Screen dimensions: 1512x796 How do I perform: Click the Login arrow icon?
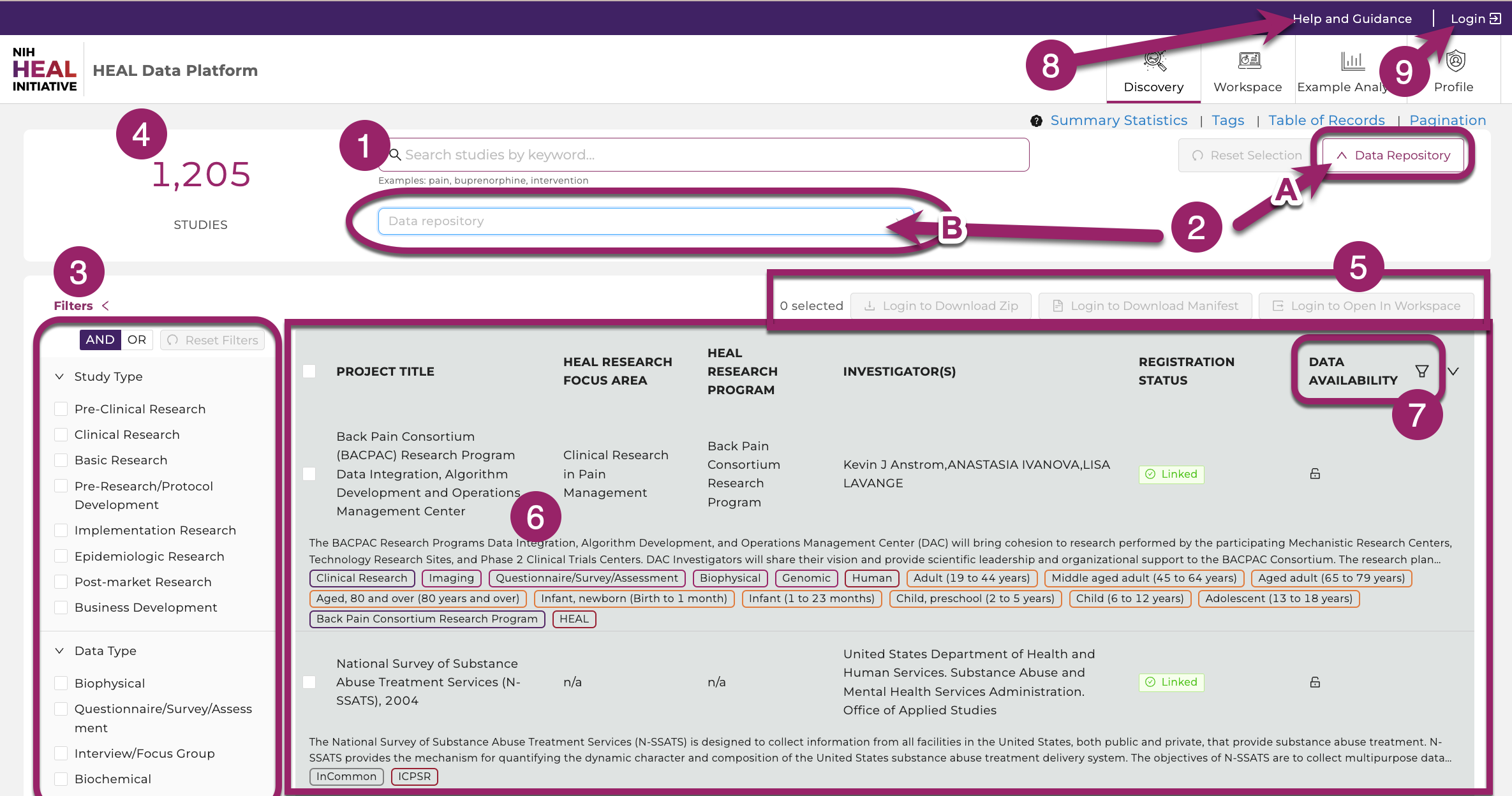(1495, 18)
